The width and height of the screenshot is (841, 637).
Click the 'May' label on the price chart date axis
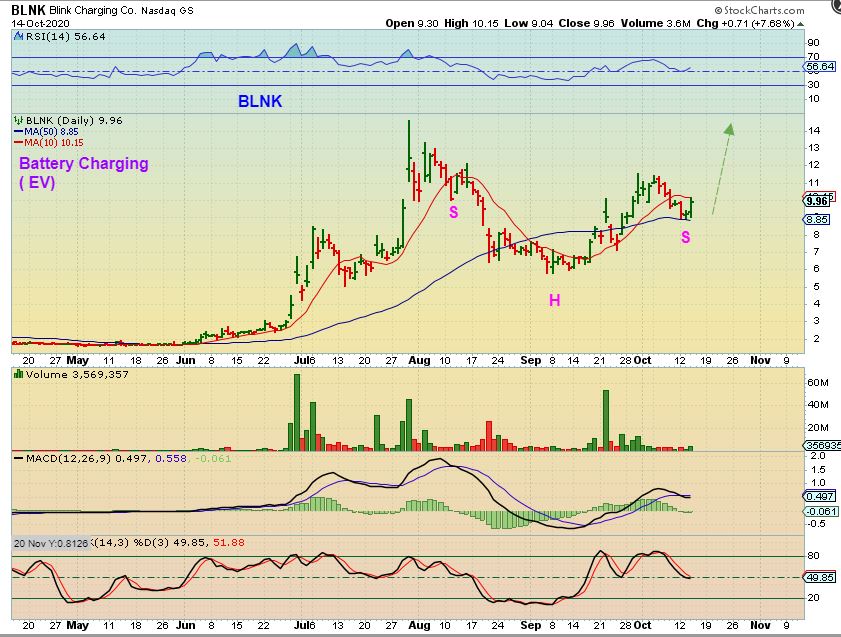pyautogui.click(x=77, y=360)
